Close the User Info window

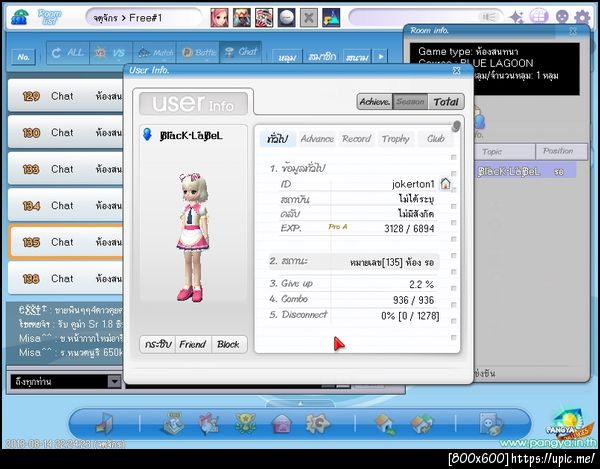(x=457, y=70)
